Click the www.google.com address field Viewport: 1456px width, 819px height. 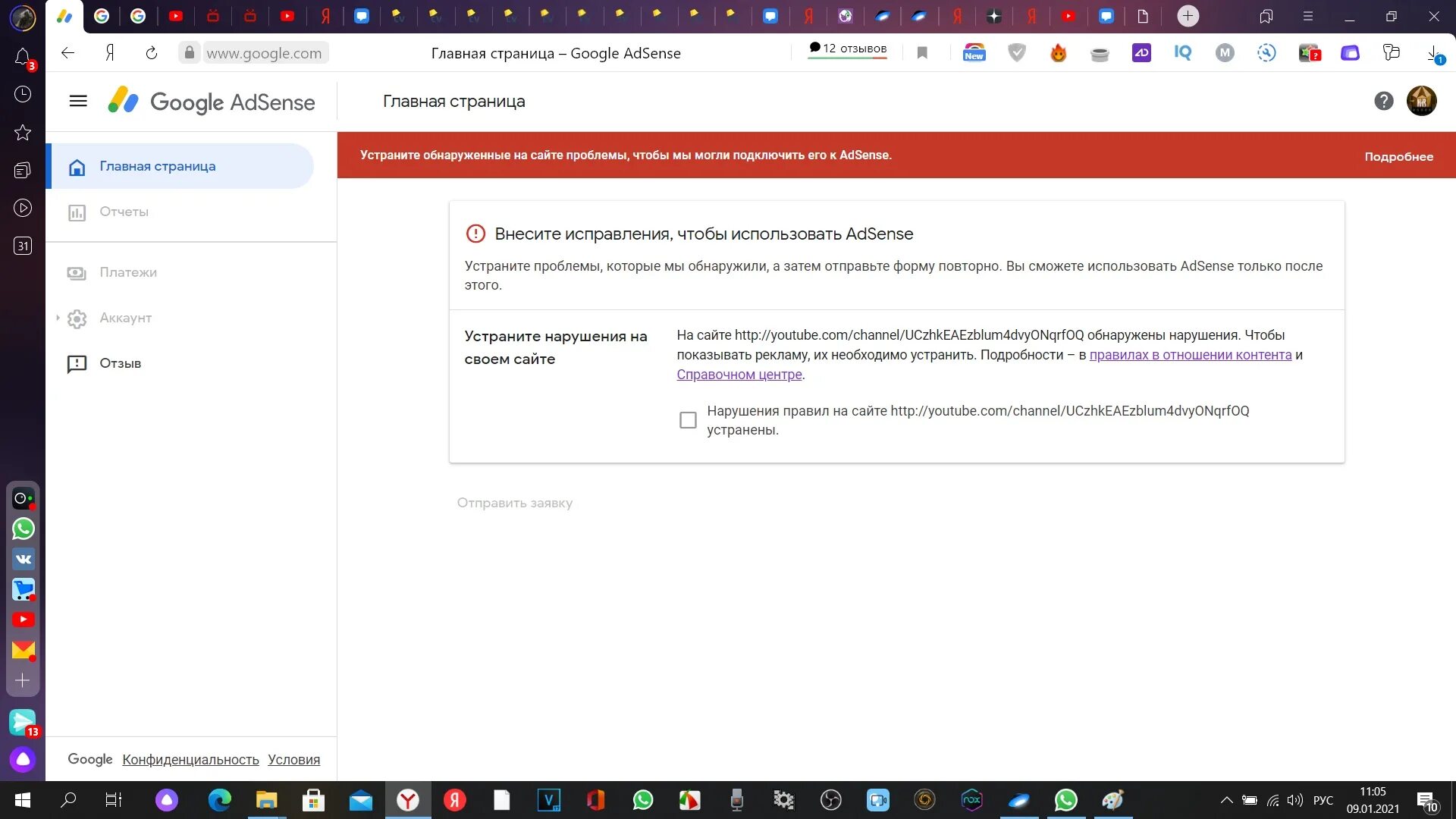tap(264, 53)
